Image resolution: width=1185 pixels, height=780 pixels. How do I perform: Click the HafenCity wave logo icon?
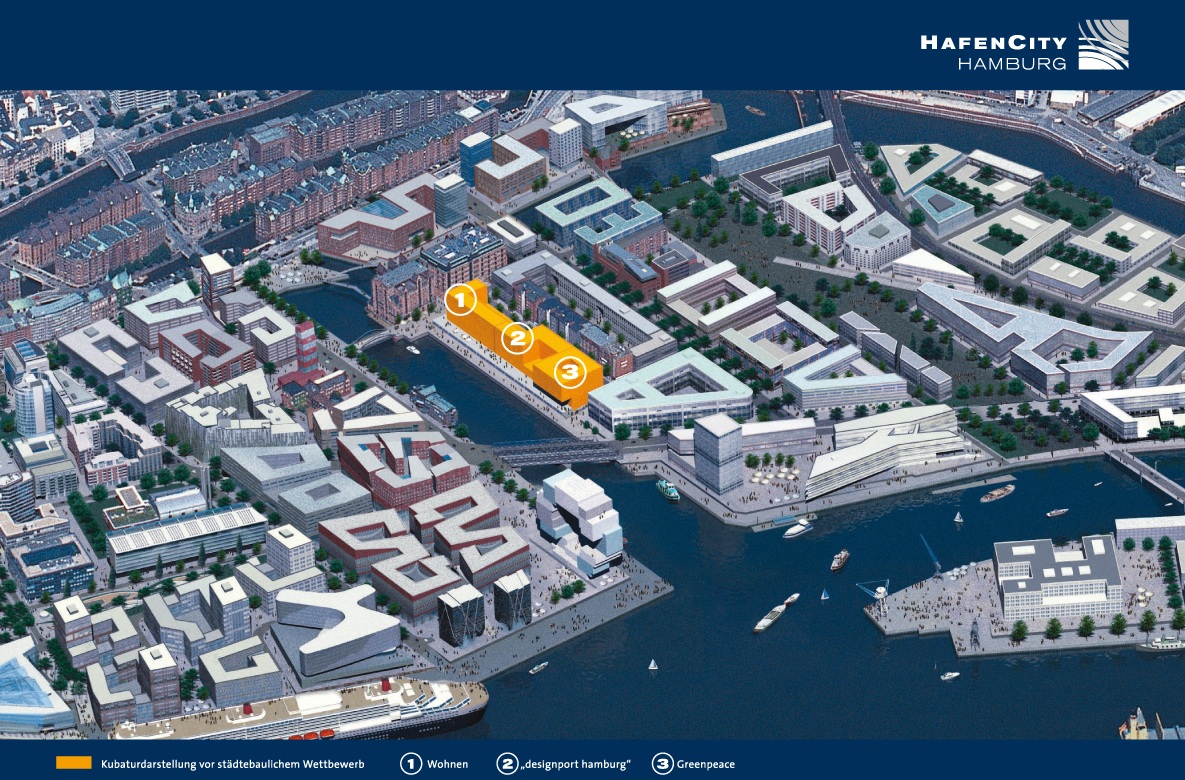pyautogui.click(x=1103, y=45)
